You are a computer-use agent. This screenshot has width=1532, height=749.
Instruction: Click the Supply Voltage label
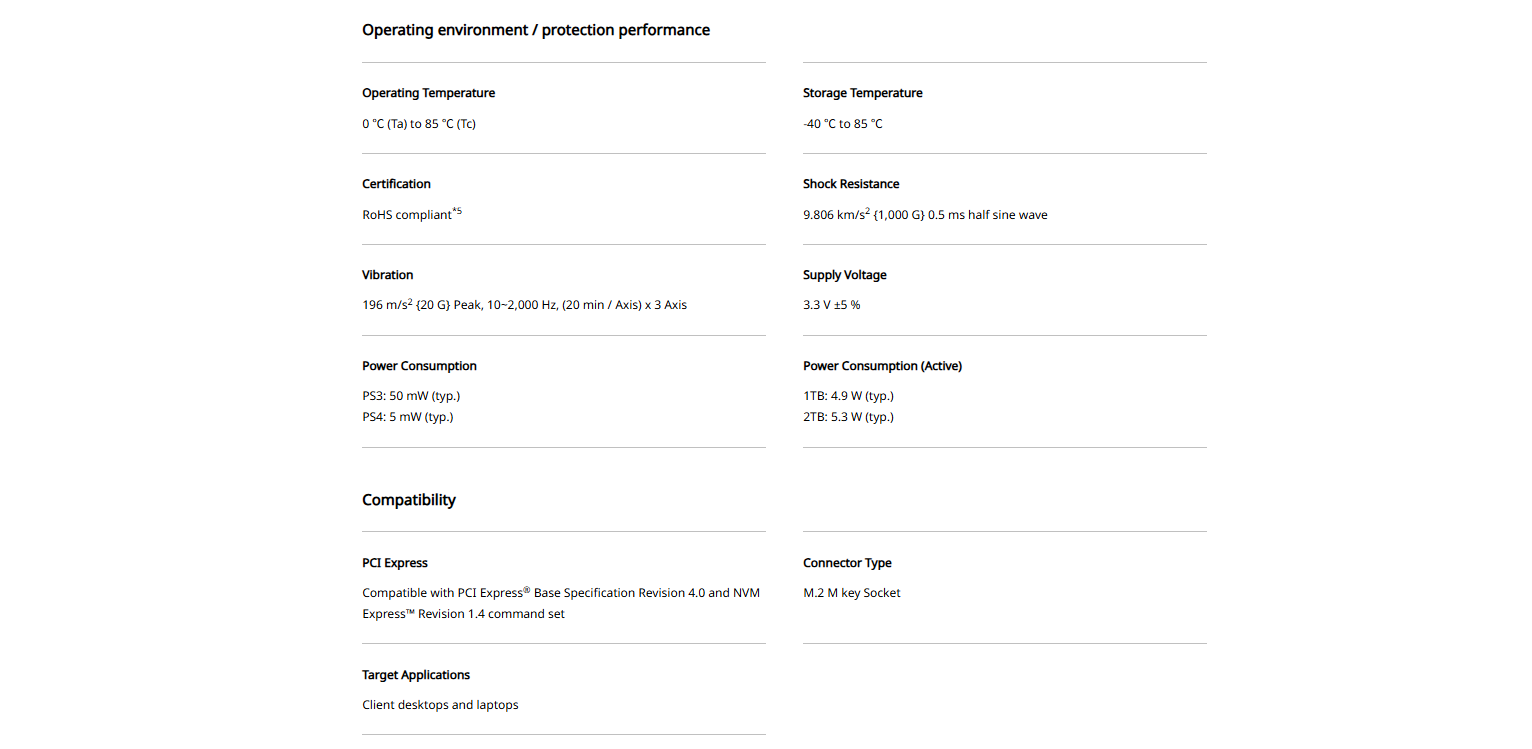pos(844,275)
